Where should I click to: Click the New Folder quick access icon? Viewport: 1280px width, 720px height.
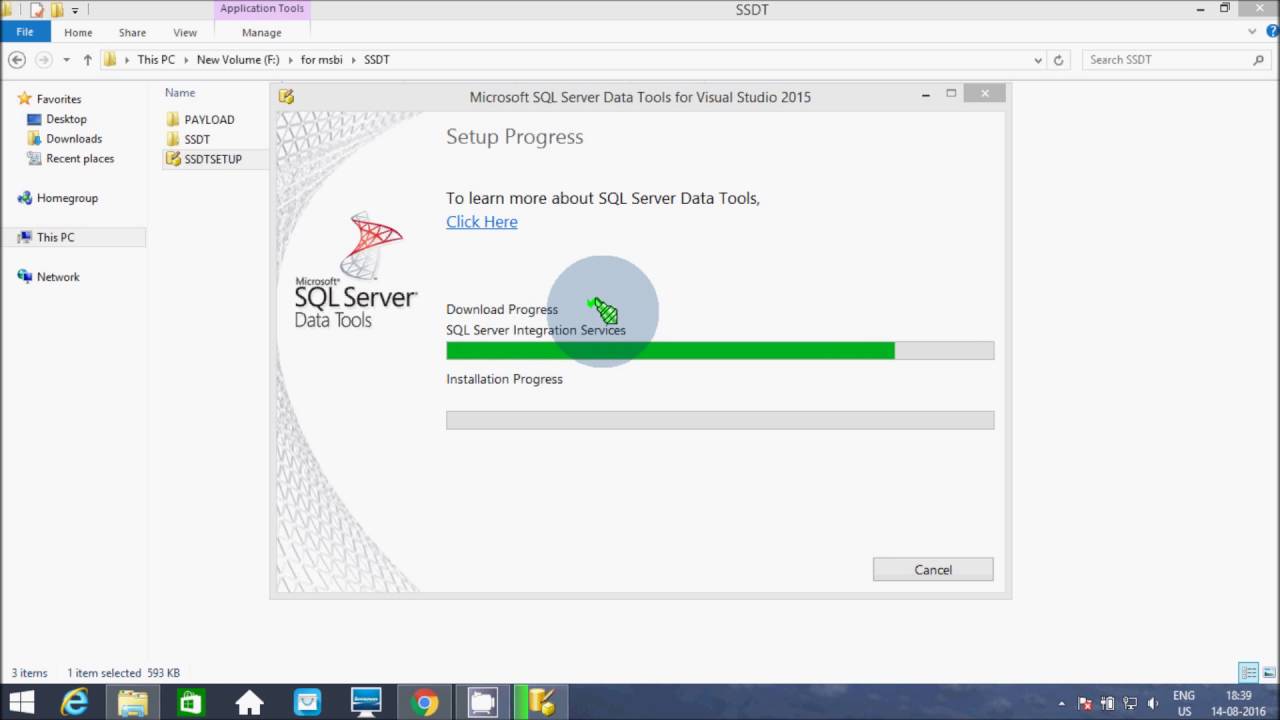(56, 10)
